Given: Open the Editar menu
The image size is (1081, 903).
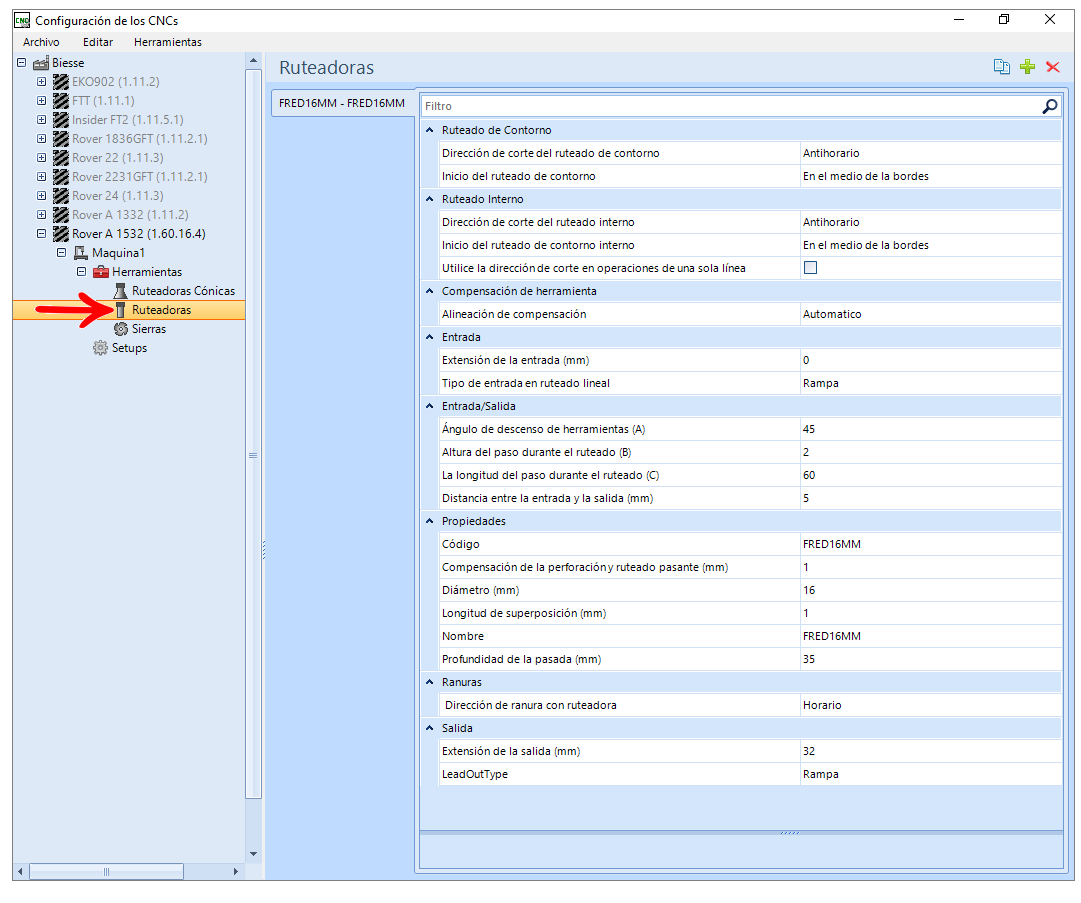Looking at the screenshot, I should click(x=98, y=42).
